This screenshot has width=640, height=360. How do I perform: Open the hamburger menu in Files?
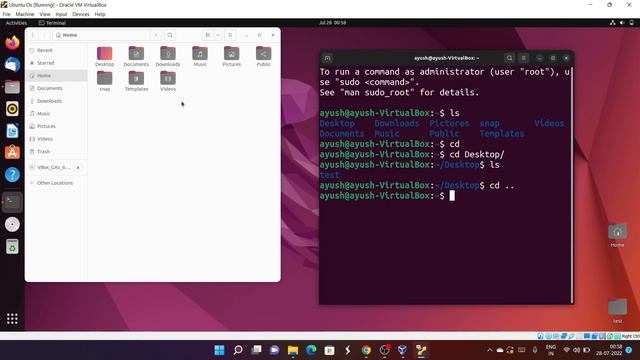point(230,35)
